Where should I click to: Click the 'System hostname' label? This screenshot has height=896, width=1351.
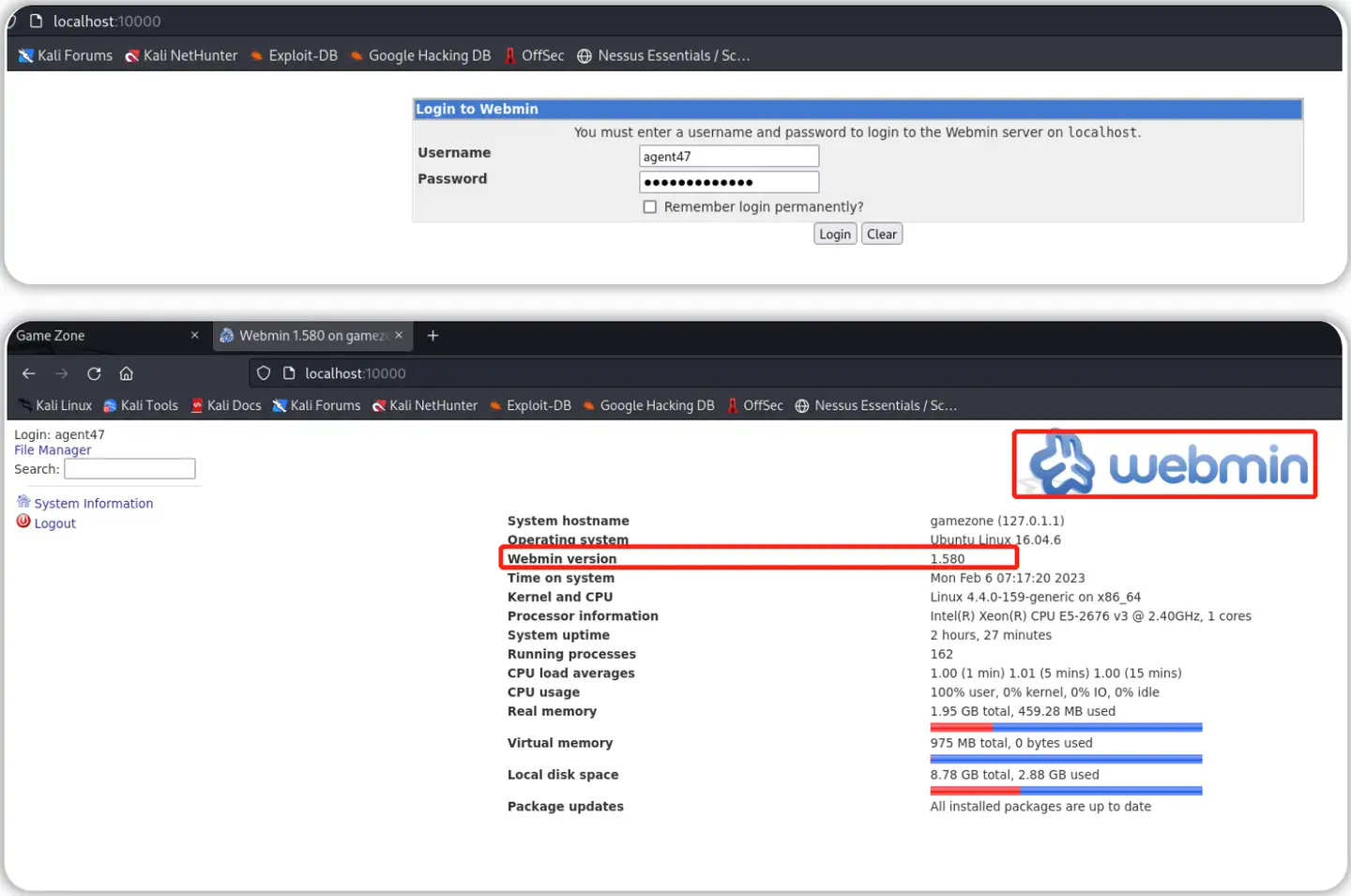point(569,521)
